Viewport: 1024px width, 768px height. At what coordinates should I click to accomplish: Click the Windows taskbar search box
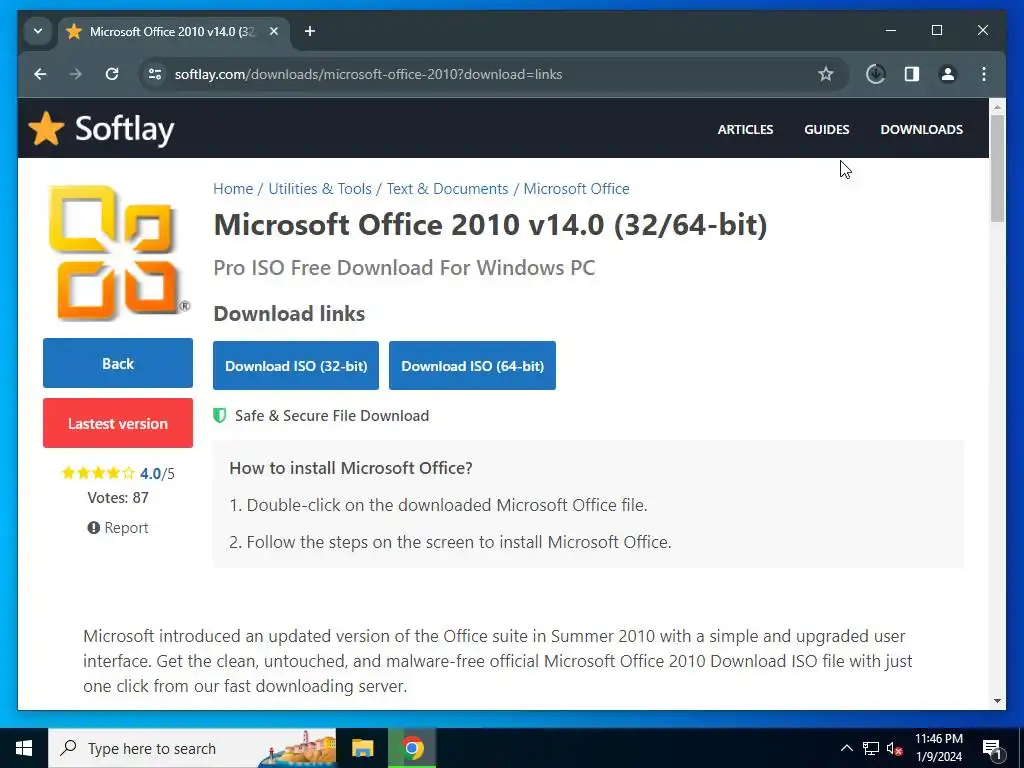(192, 748)
